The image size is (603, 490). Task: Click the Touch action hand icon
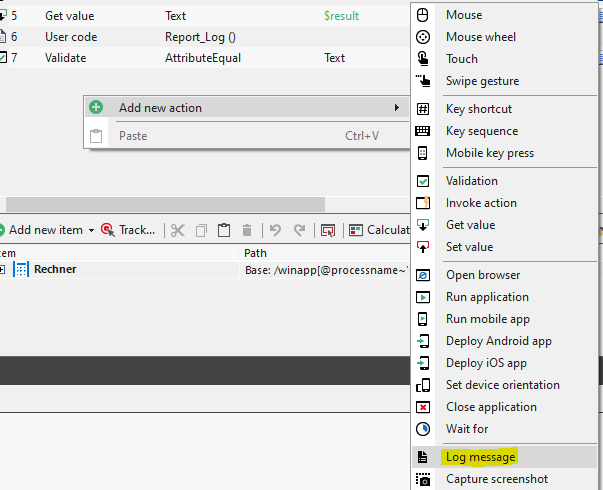click(423, 59)
